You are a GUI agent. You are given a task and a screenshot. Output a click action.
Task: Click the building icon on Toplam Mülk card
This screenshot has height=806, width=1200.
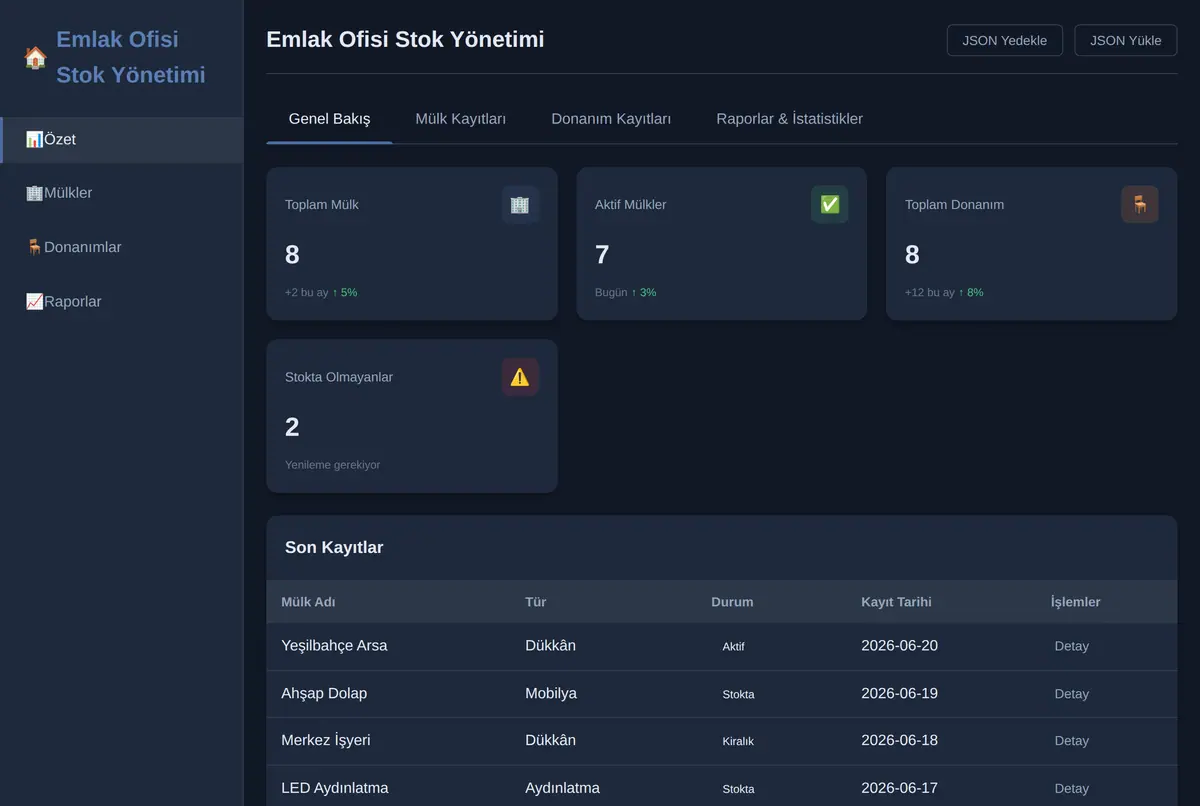[520, 204]
